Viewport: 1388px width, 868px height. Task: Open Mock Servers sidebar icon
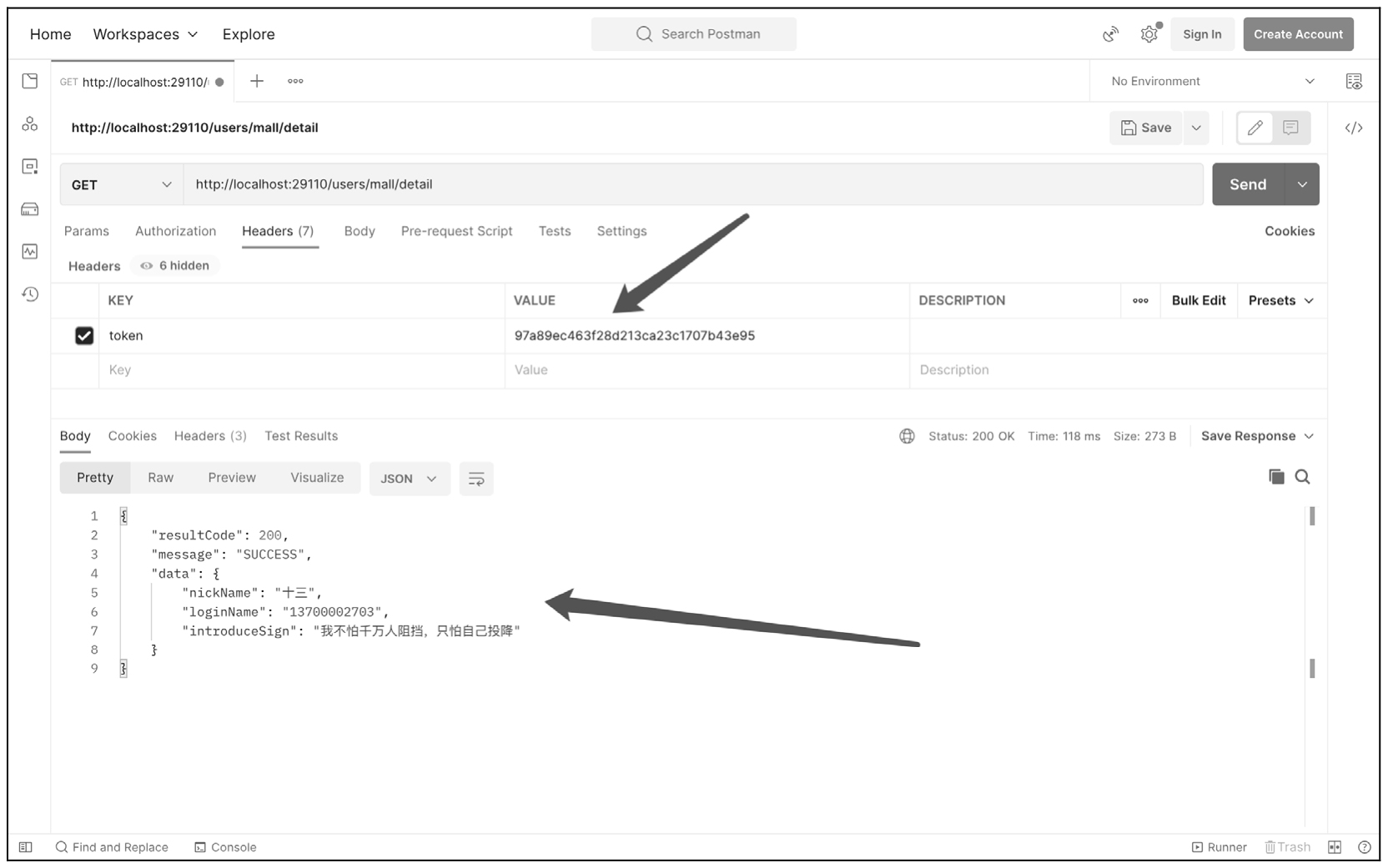click(30, 209)
